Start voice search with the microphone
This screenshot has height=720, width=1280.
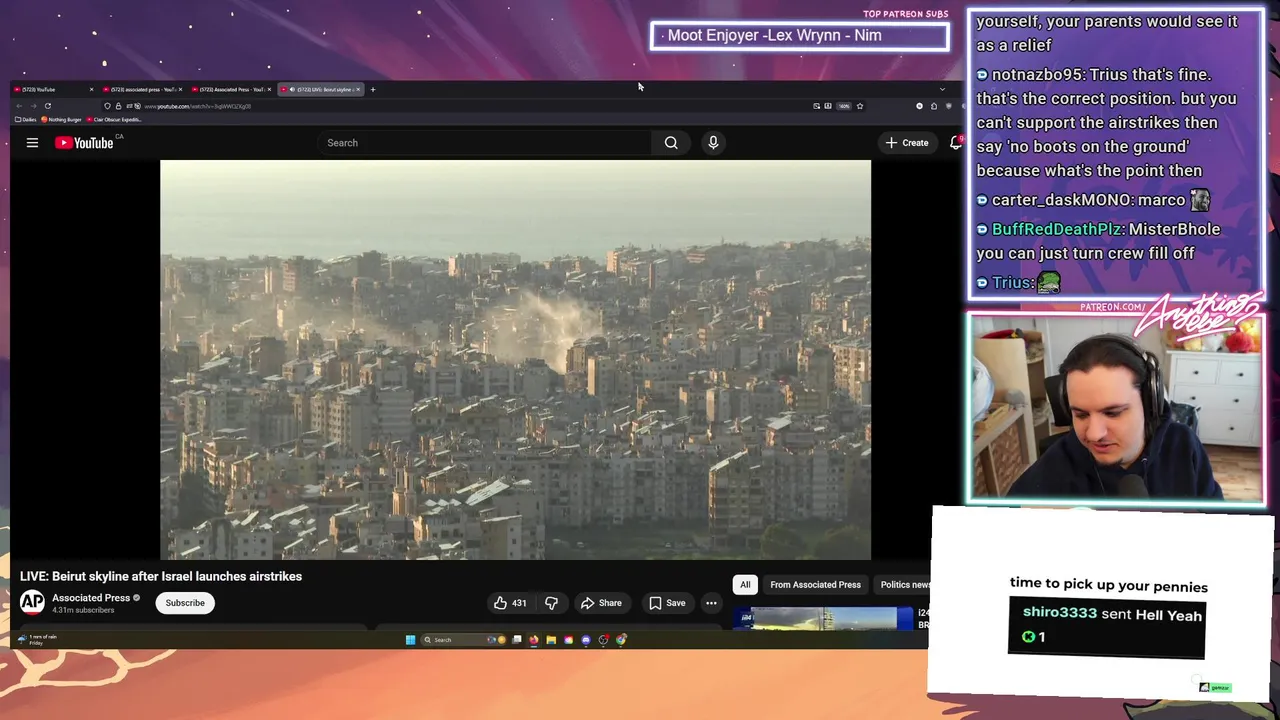(713, 143)
